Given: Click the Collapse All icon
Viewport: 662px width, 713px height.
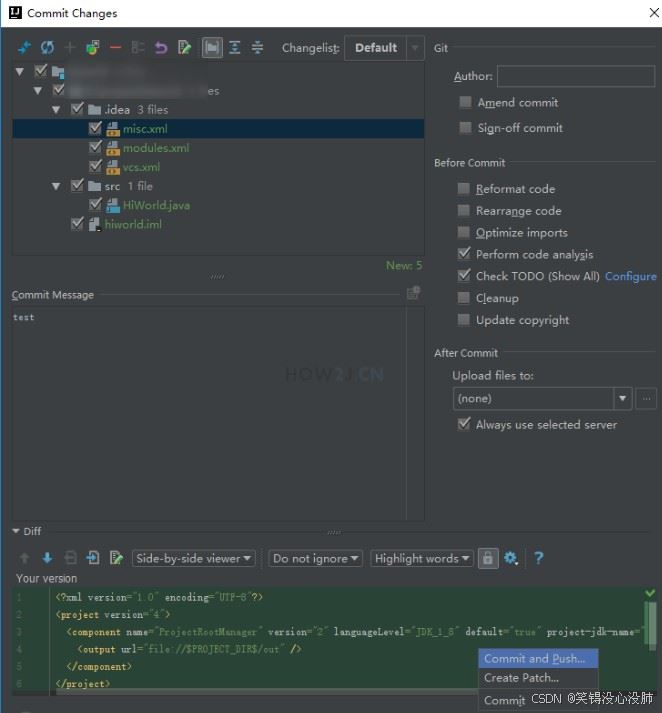Looking at the screenshot, I should coord(257,47).
